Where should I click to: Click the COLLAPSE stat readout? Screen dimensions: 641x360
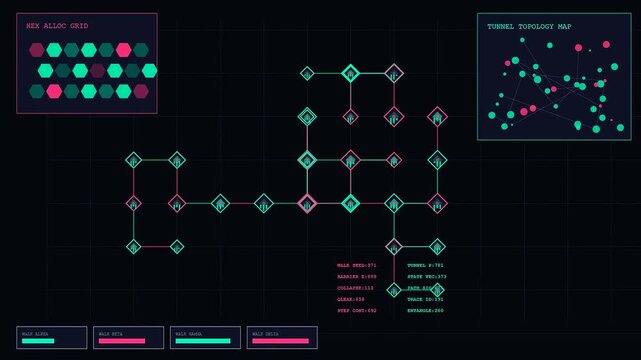pyautogui.click(x=355, y=288)
